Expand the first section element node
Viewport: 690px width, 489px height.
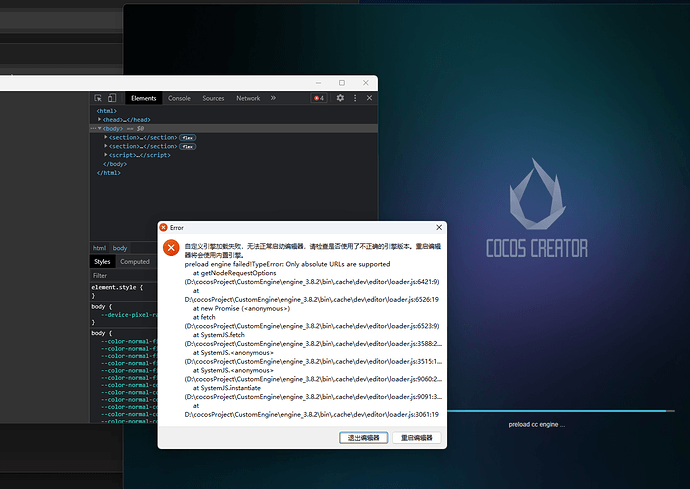pyautogui.click(x=106, y=137)
